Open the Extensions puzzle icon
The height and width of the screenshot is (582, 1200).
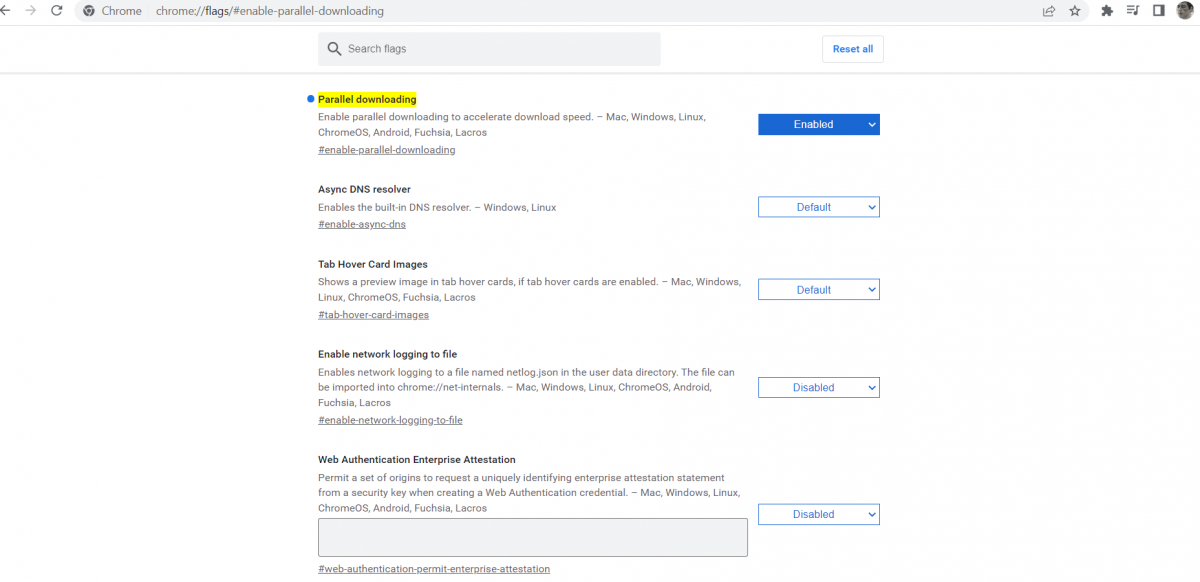coord(1107,11)
